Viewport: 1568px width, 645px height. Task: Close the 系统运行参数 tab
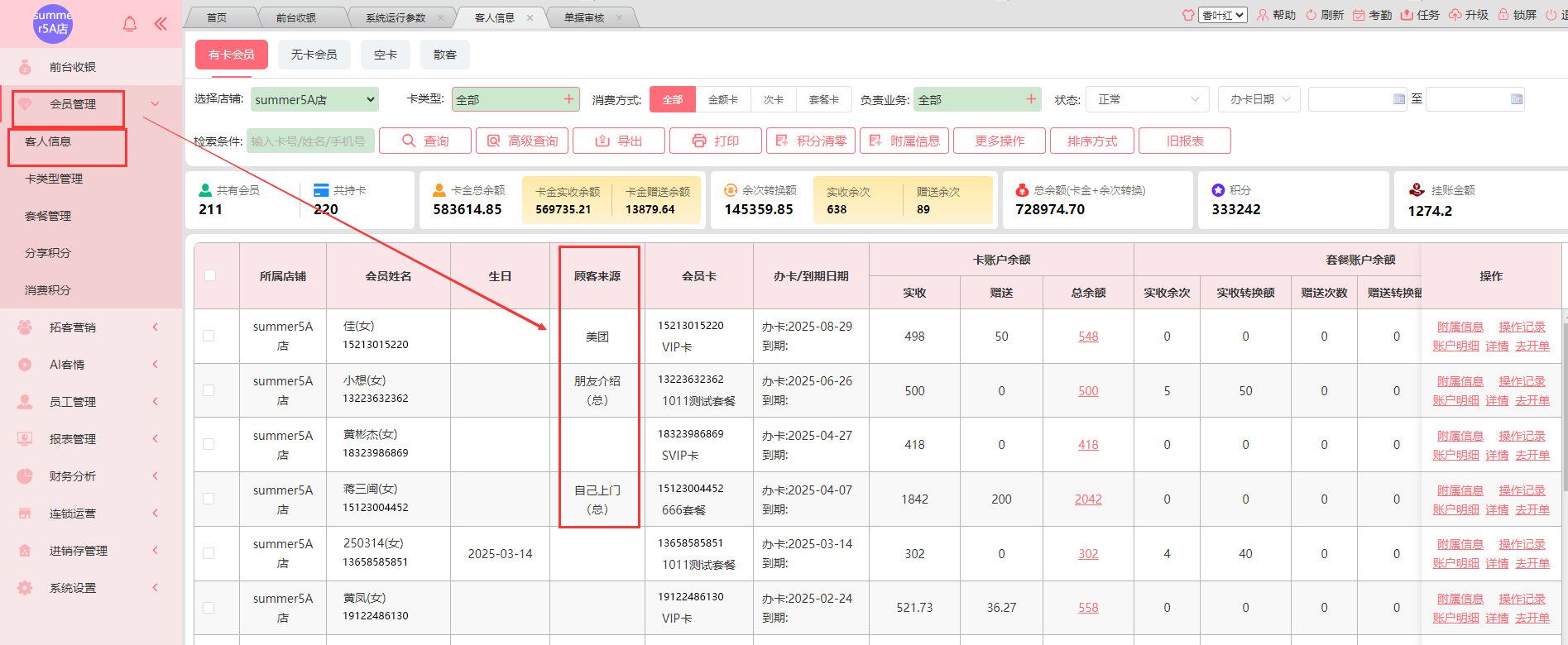pyautogui.click(x=440, y=17)
